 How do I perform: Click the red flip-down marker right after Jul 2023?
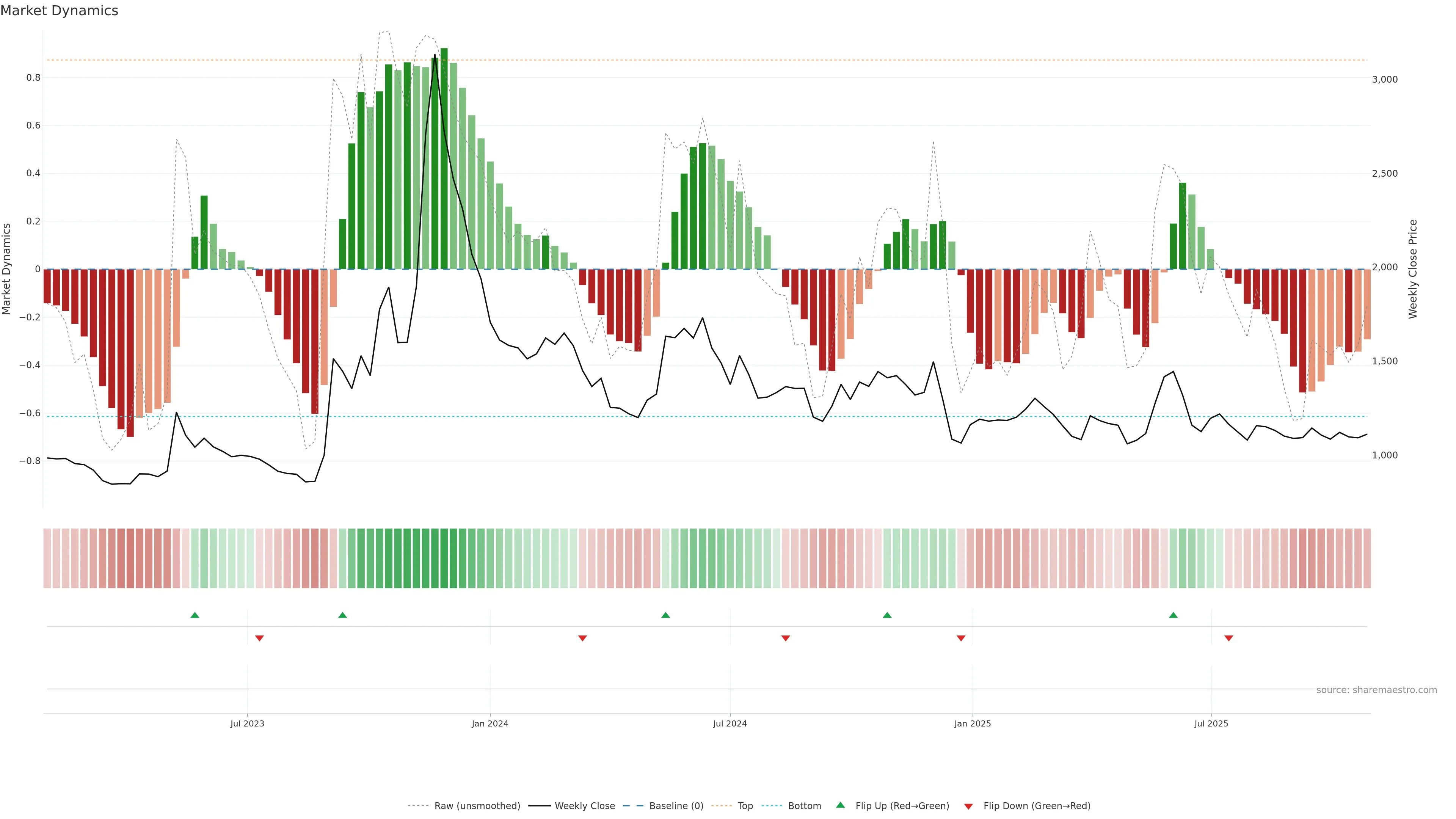pyautogui.click(x=259, y=638)
